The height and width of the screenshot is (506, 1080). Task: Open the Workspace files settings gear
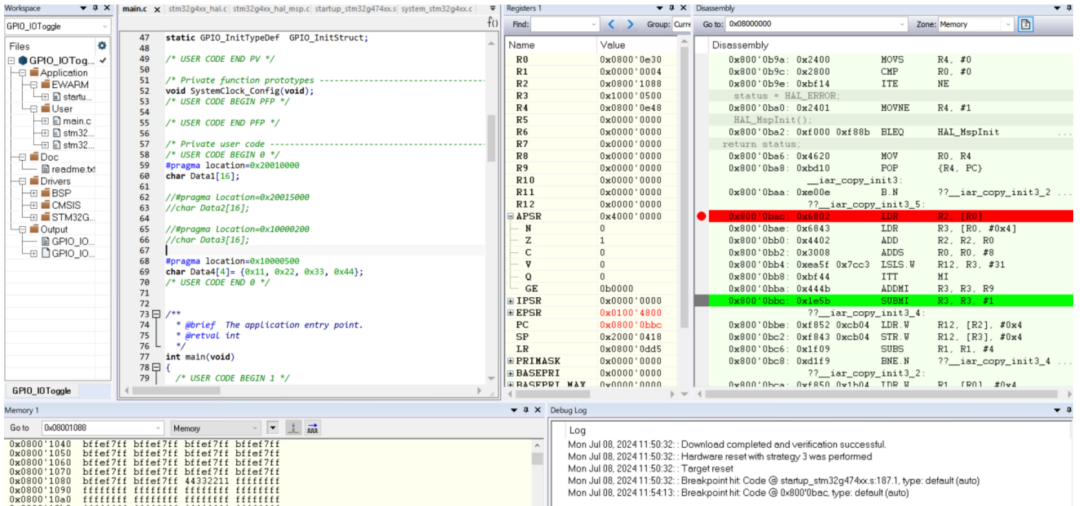102,46
